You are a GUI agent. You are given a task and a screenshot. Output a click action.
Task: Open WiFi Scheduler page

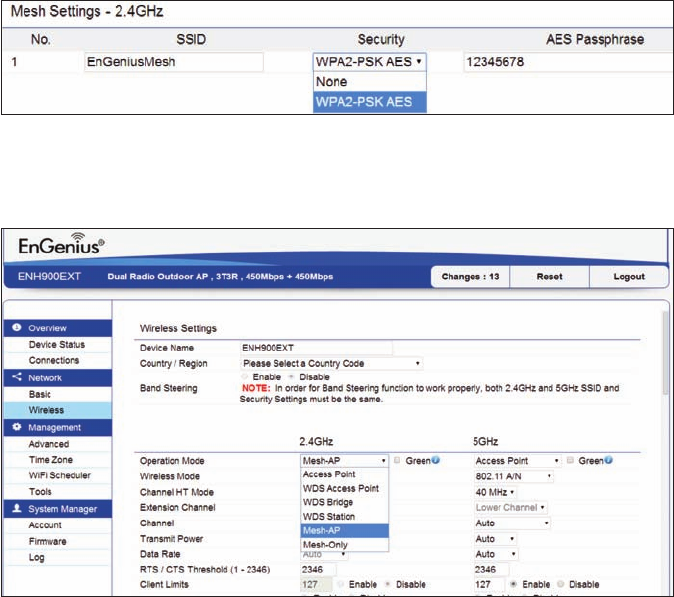point(59,475)
